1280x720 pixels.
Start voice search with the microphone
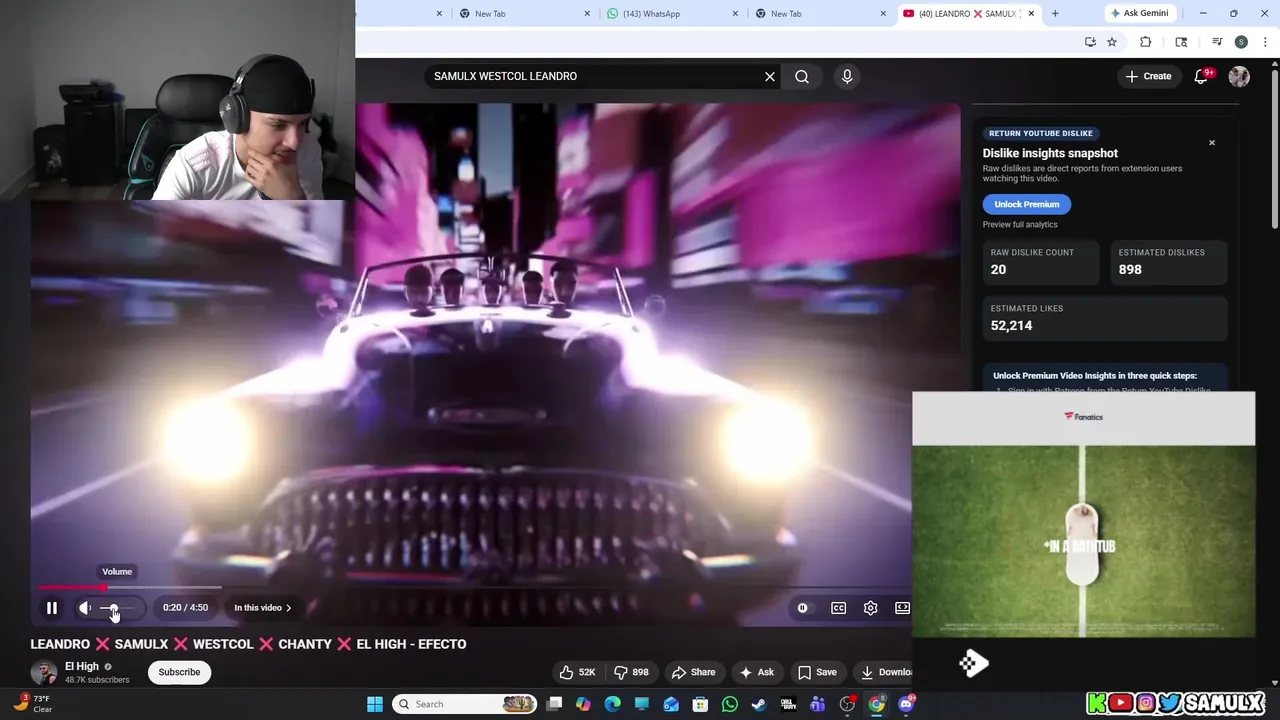click(x=847, y=76)
